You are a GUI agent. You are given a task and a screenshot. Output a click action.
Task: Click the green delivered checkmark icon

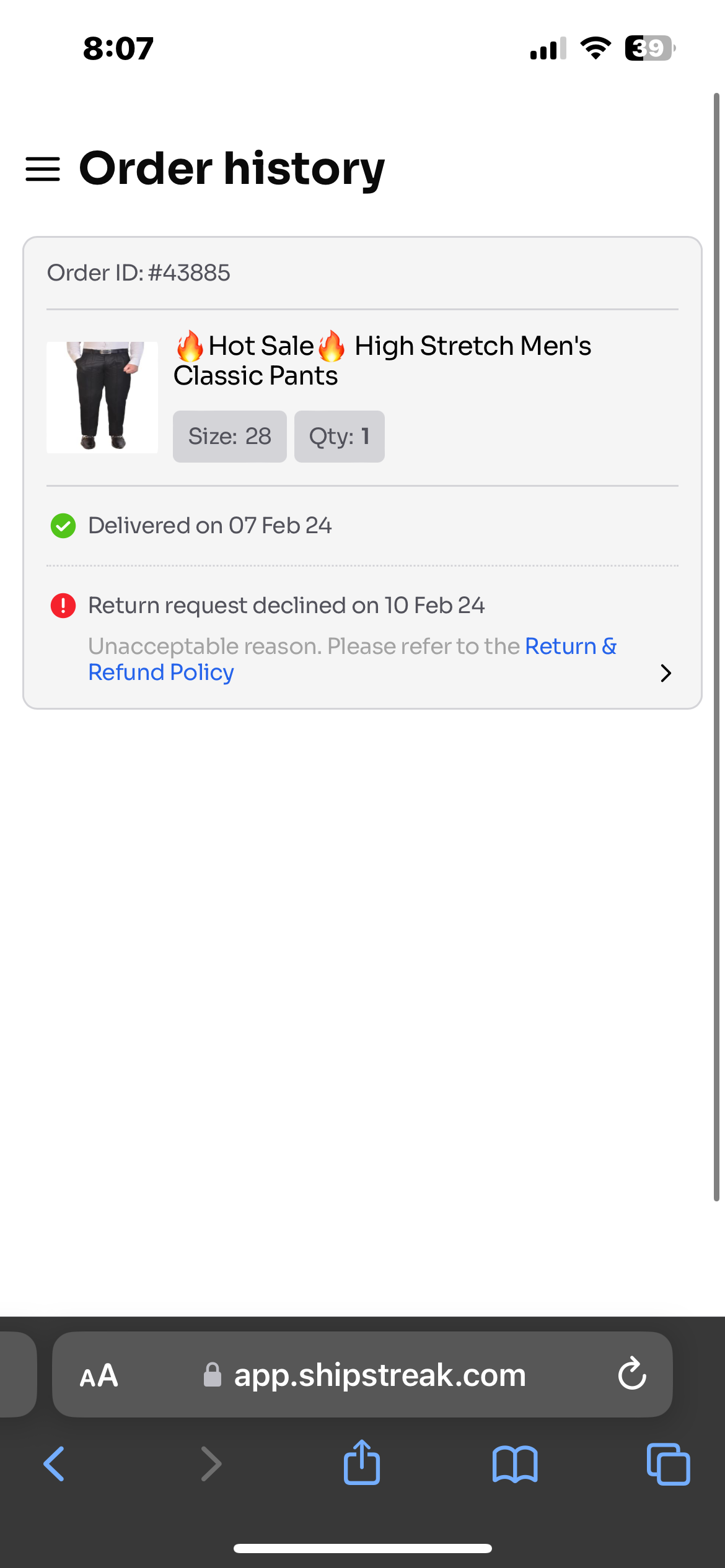pyautogui.click(x=63, y=526)
